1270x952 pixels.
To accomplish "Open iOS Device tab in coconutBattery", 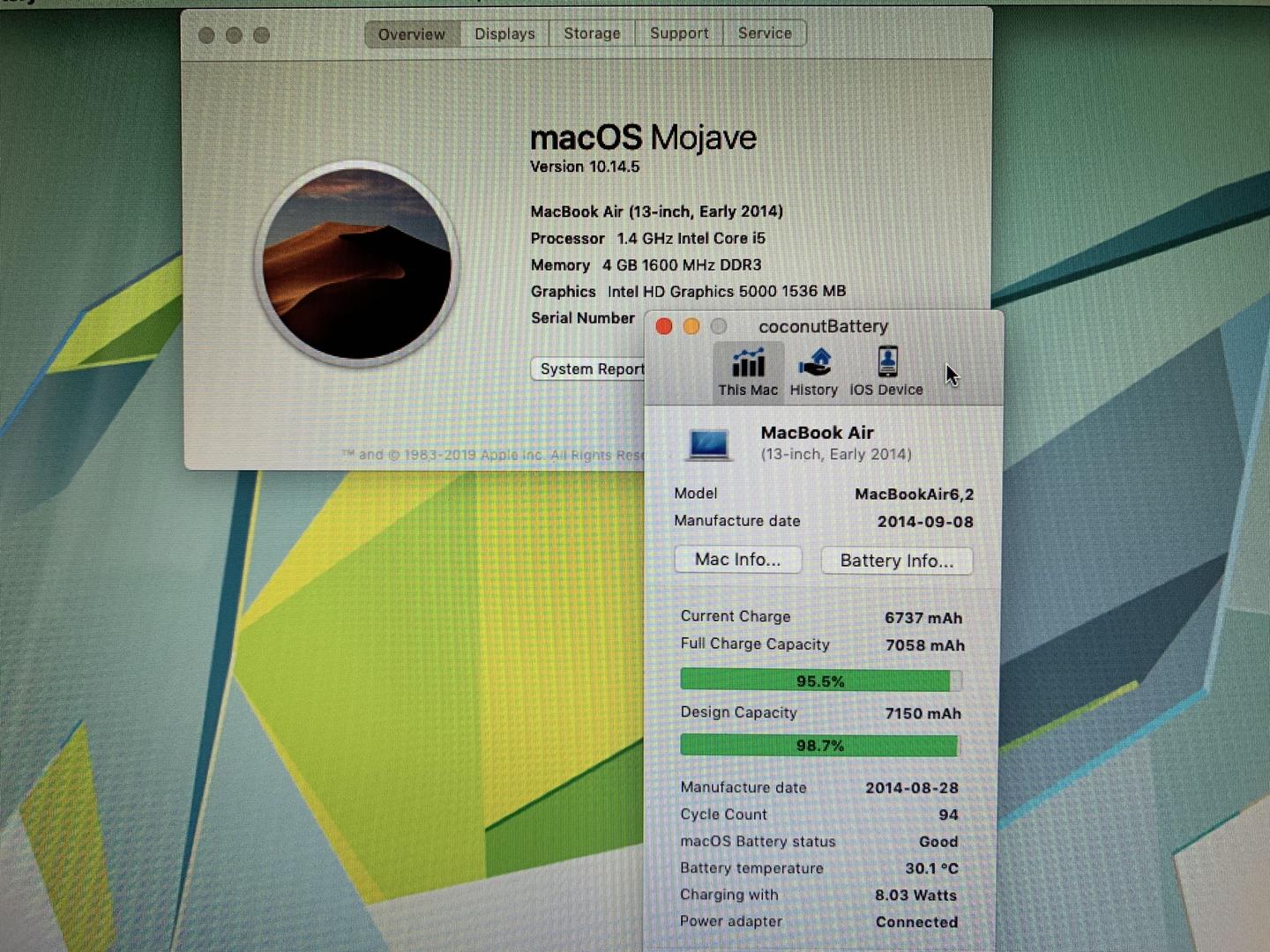I will [x=886, y=372].
